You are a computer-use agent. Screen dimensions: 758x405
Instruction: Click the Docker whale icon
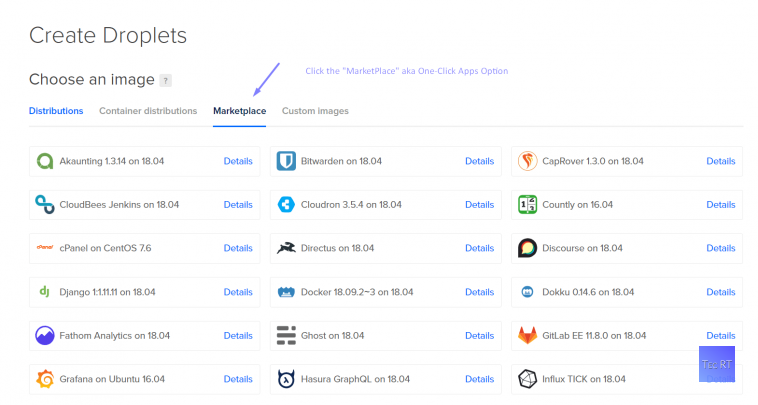[x=286, y=292]
